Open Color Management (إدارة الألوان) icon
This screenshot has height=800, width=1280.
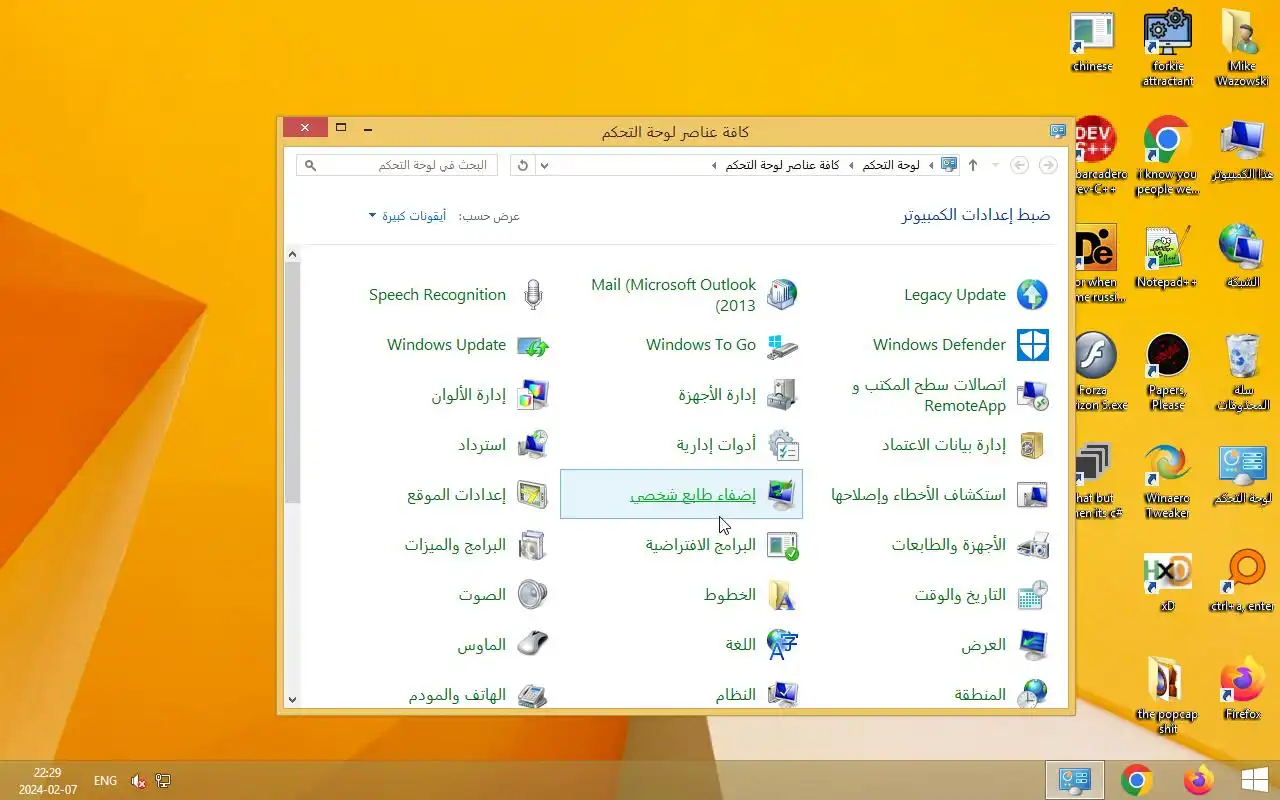[x=533, y=395]
